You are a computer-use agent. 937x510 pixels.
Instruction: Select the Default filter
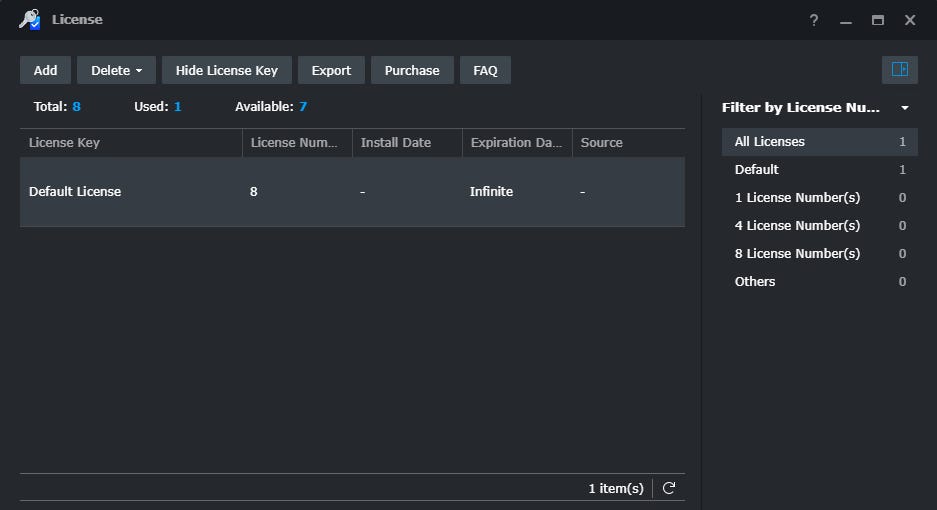819,170
